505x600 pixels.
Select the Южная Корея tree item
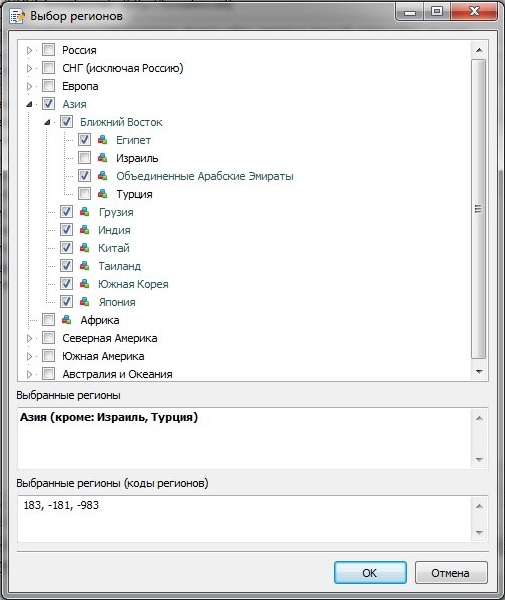pyautogui.click(x=133, y=284)
